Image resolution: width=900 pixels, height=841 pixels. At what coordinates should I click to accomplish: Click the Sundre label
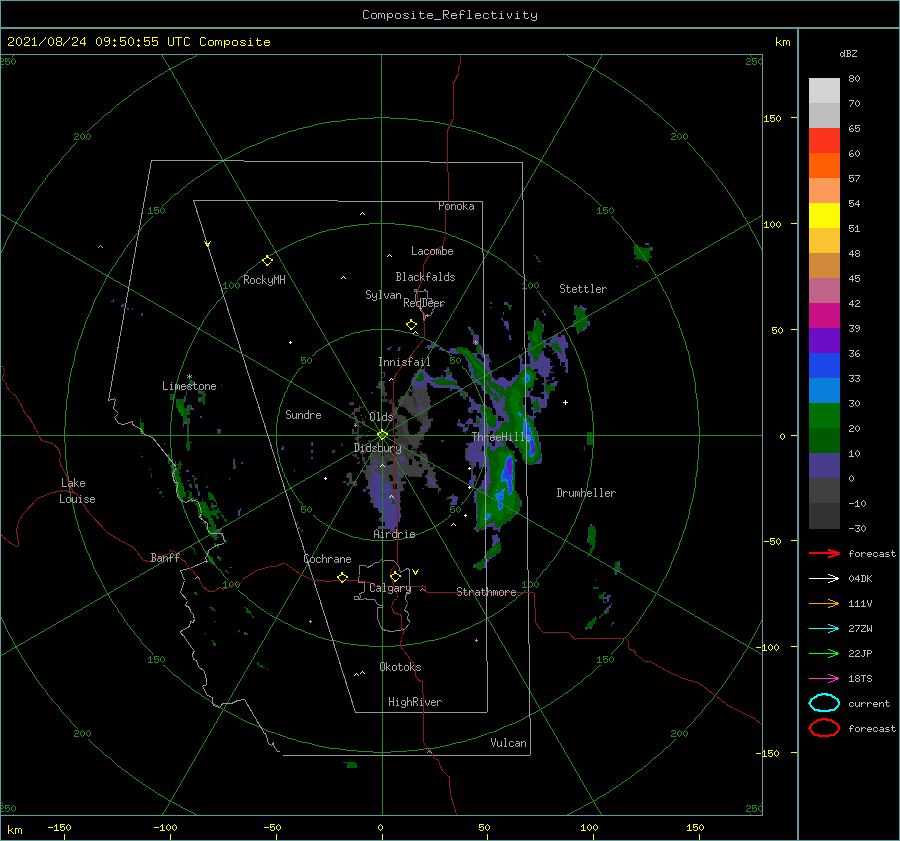tap(303, 414)
